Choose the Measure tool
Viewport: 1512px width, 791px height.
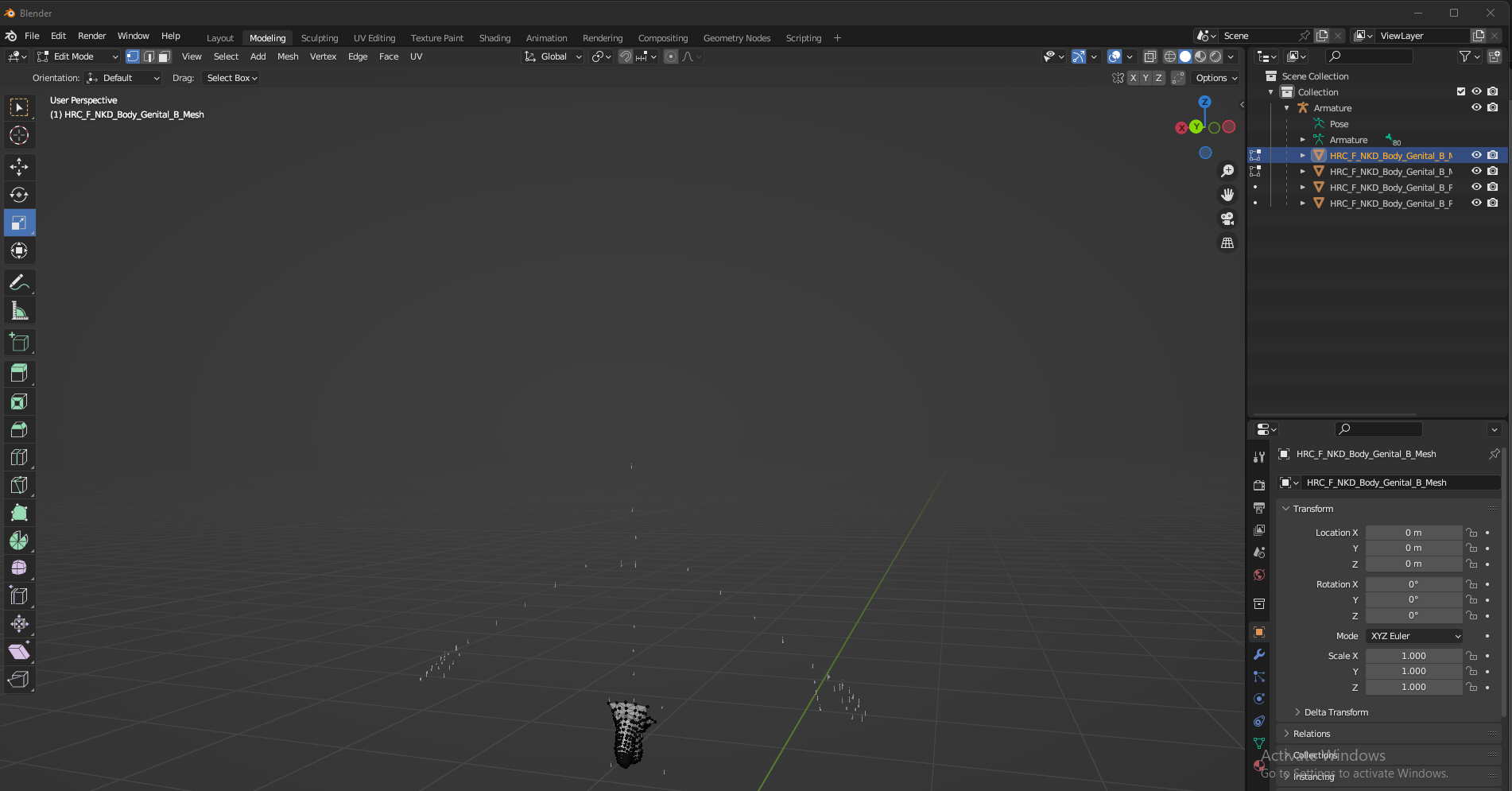tap(19, 311)
